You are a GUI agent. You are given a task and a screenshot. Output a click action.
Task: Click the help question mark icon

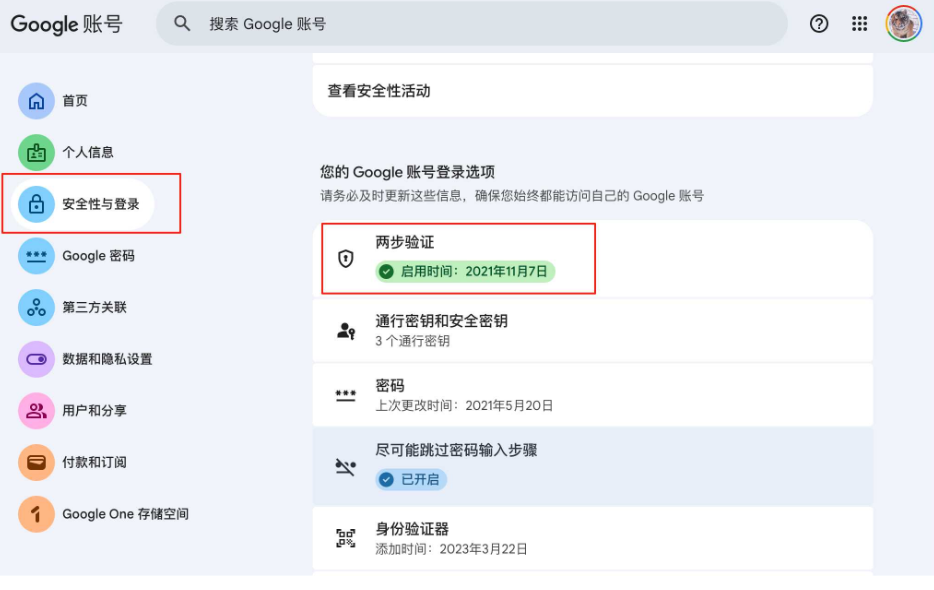819,24
